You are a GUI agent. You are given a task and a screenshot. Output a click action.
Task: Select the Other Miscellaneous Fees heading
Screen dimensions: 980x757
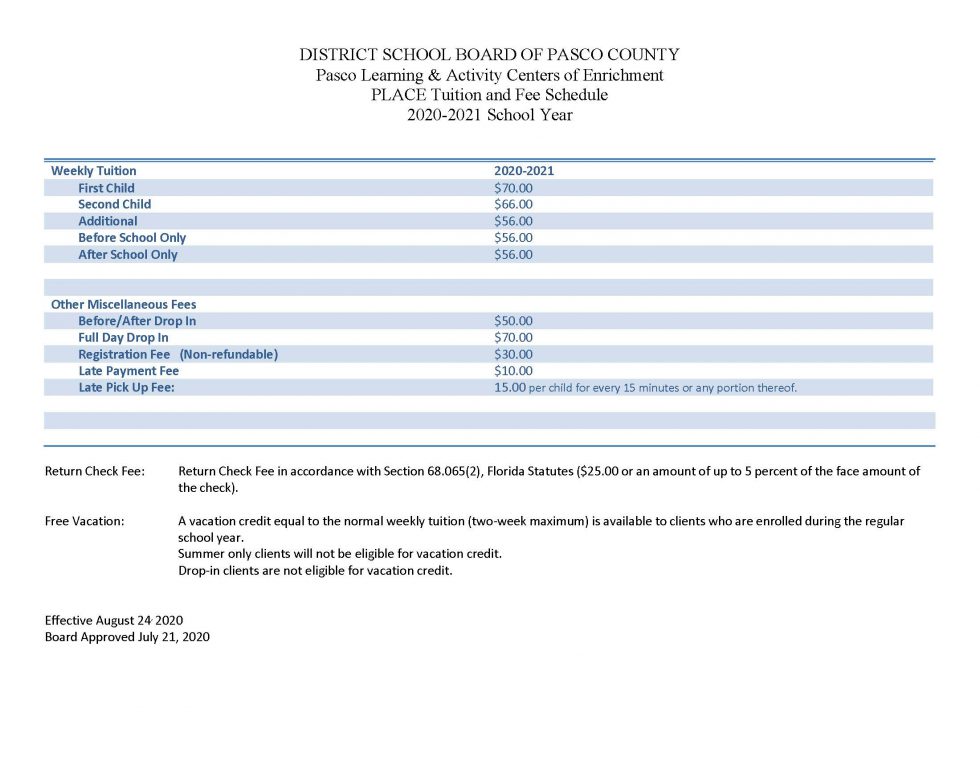point(124,304)
